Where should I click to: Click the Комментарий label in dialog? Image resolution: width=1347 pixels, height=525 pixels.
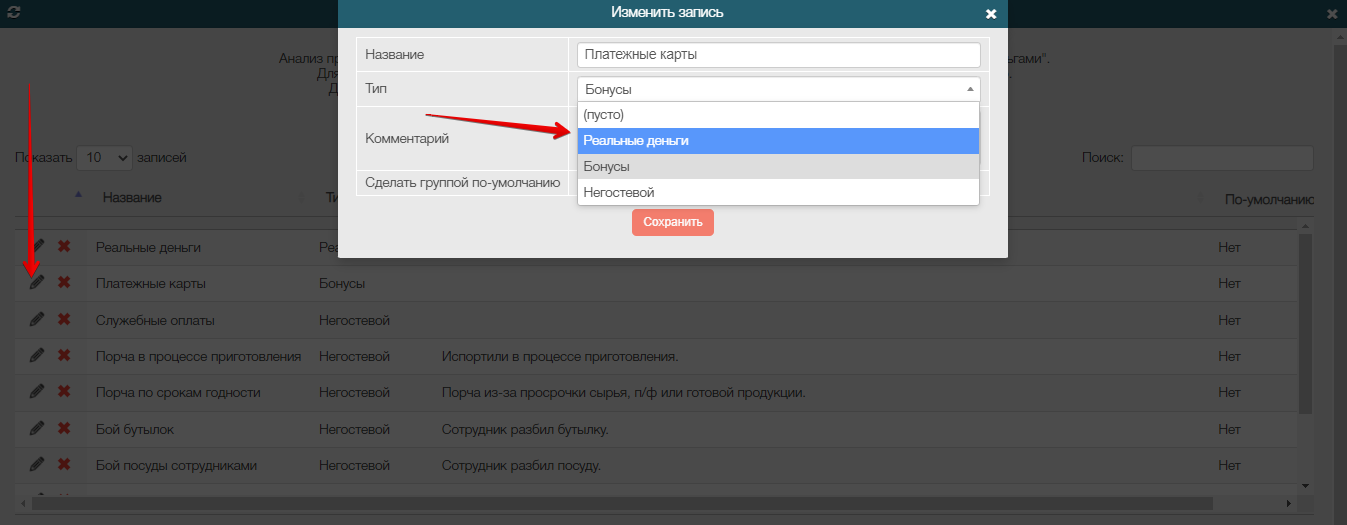coord(407,138)
